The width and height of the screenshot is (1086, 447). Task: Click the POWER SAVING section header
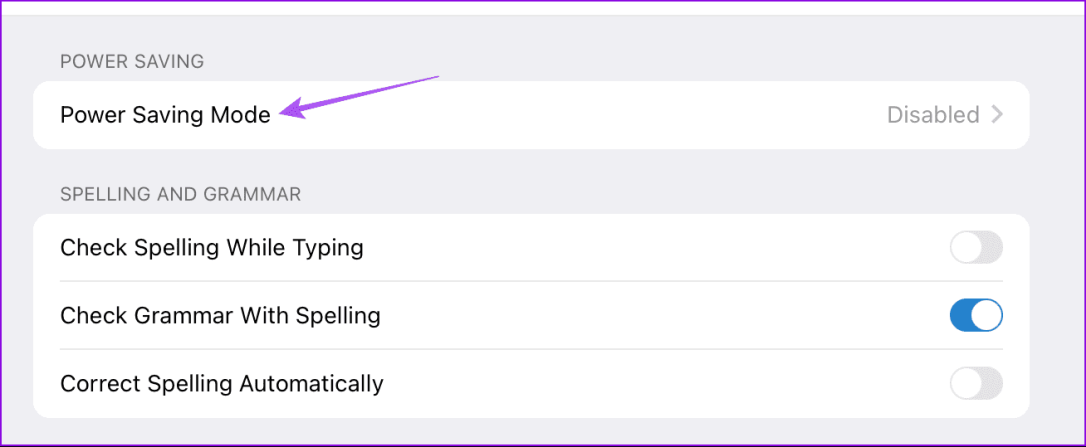coord(132,62)
